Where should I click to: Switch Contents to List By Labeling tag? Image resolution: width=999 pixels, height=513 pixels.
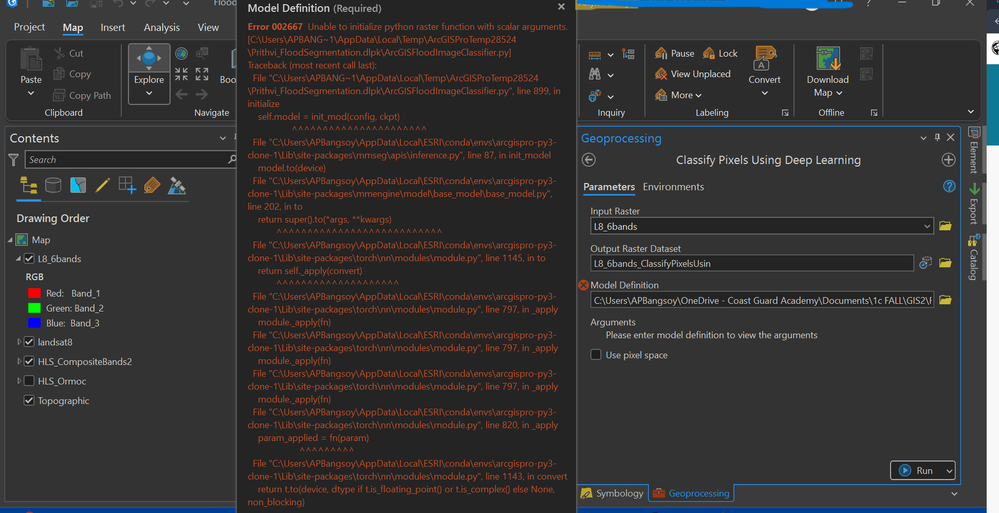tap(152, 185)
